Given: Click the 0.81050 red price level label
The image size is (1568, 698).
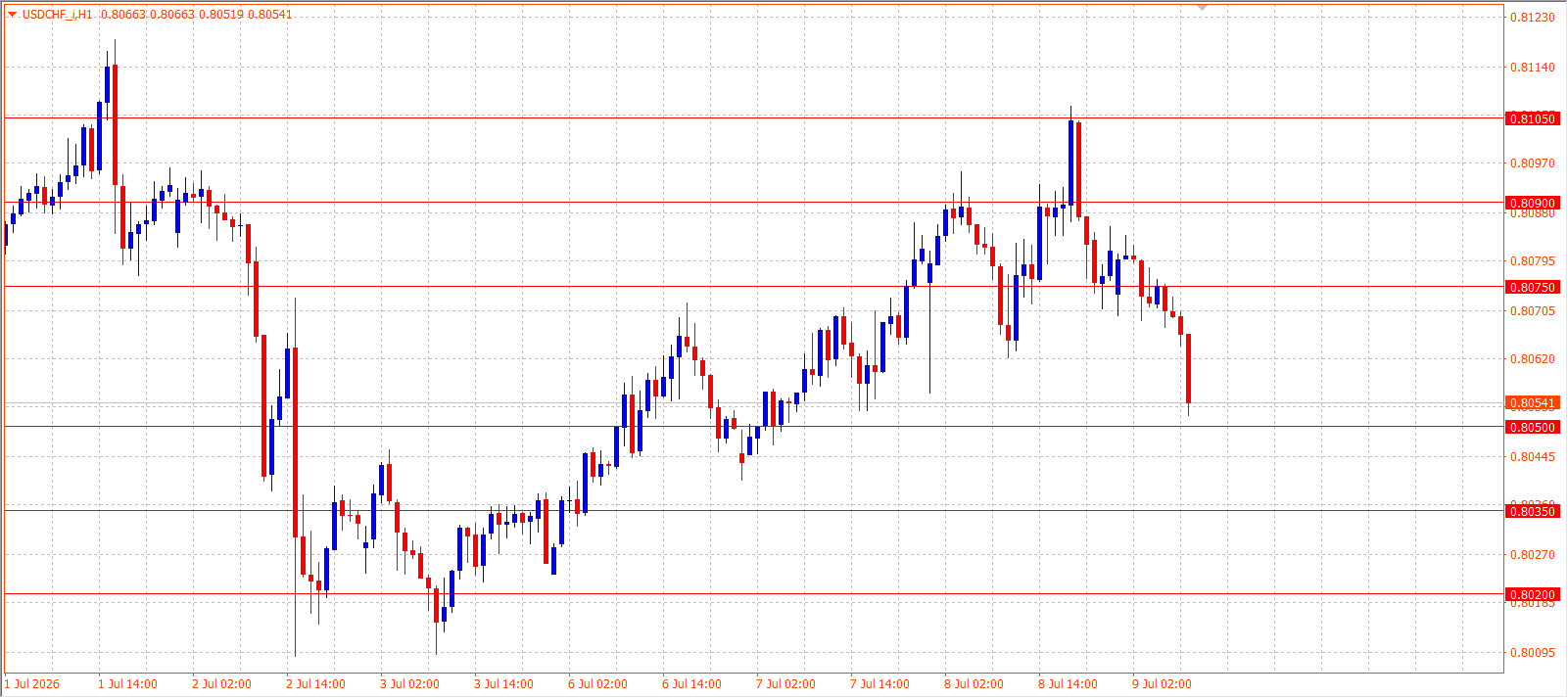Looking at the screenshot, I should click(x=1532, y=118).
